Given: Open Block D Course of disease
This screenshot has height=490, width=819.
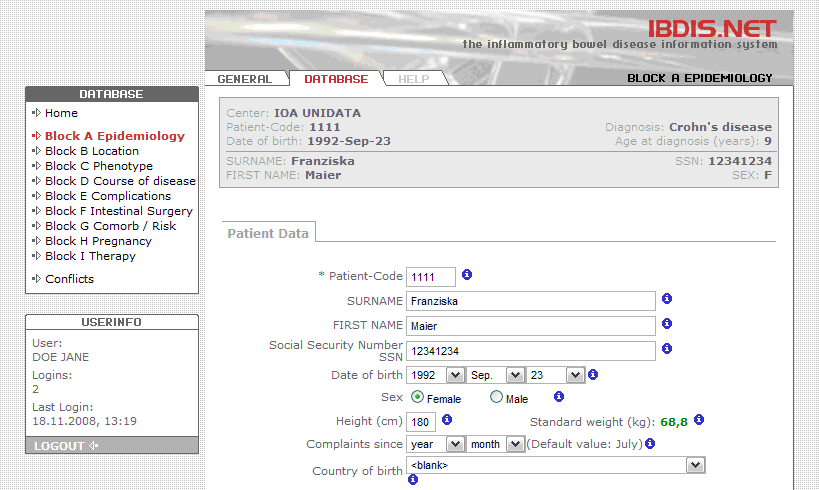Looking at the screenshot, I should click(x=120, y=181).
